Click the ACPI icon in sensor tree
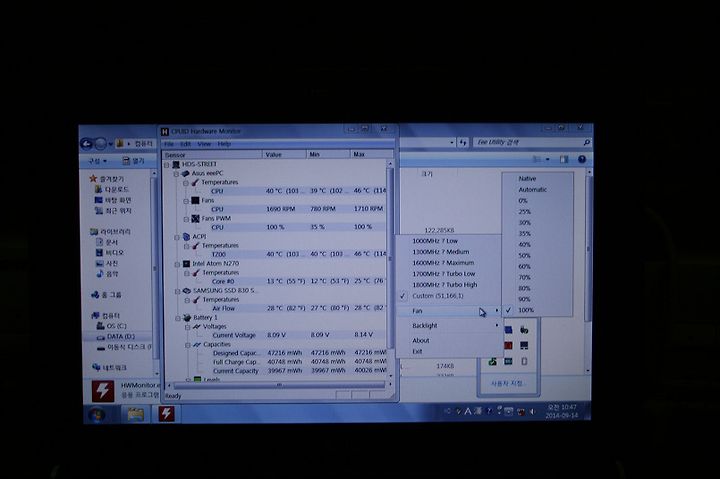 tap(186, 237)
